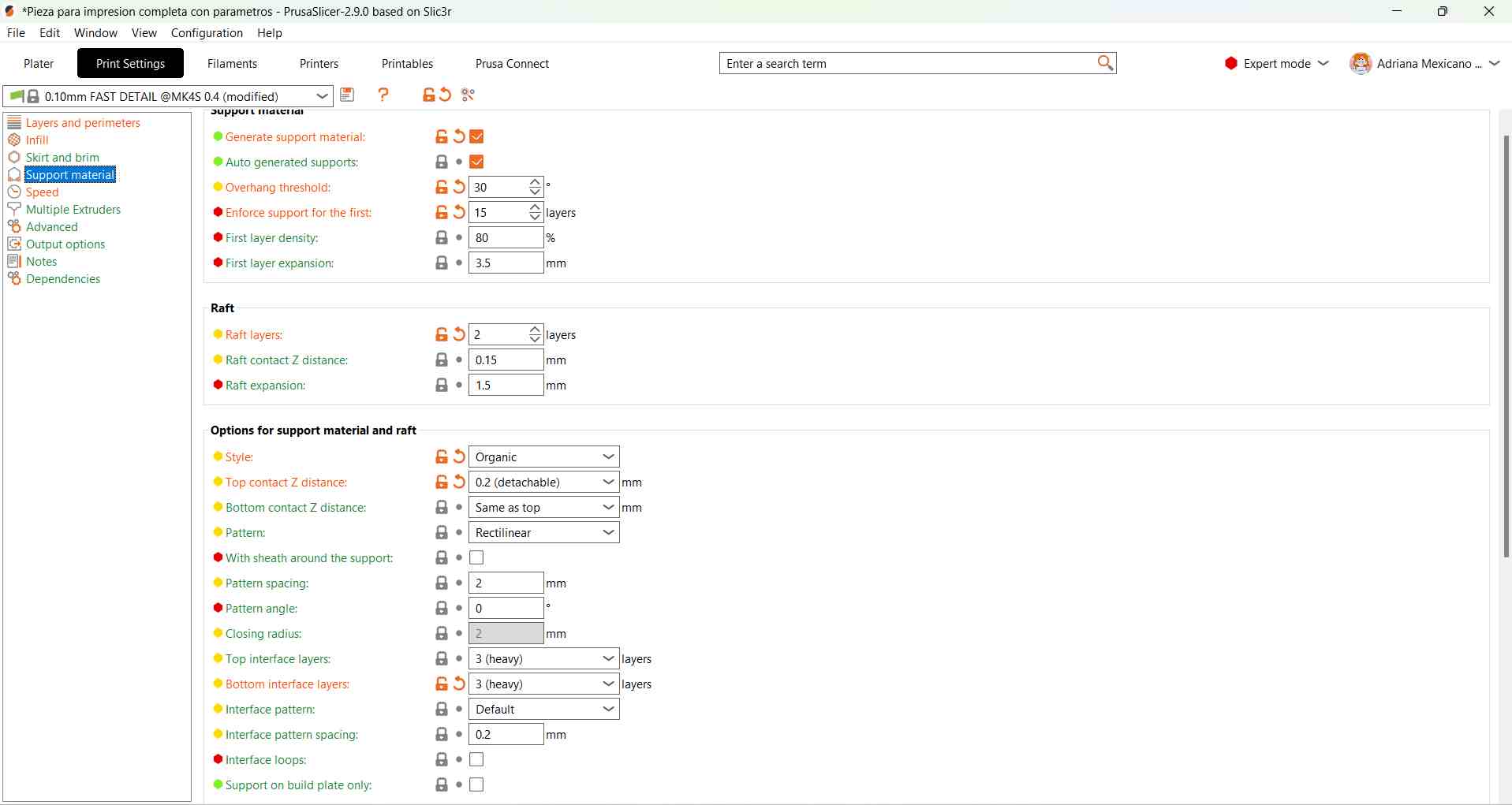The width and height of the screenshot is (1512, 805).
Task: Select Multiple Extruders category
Action: (73, 210)
